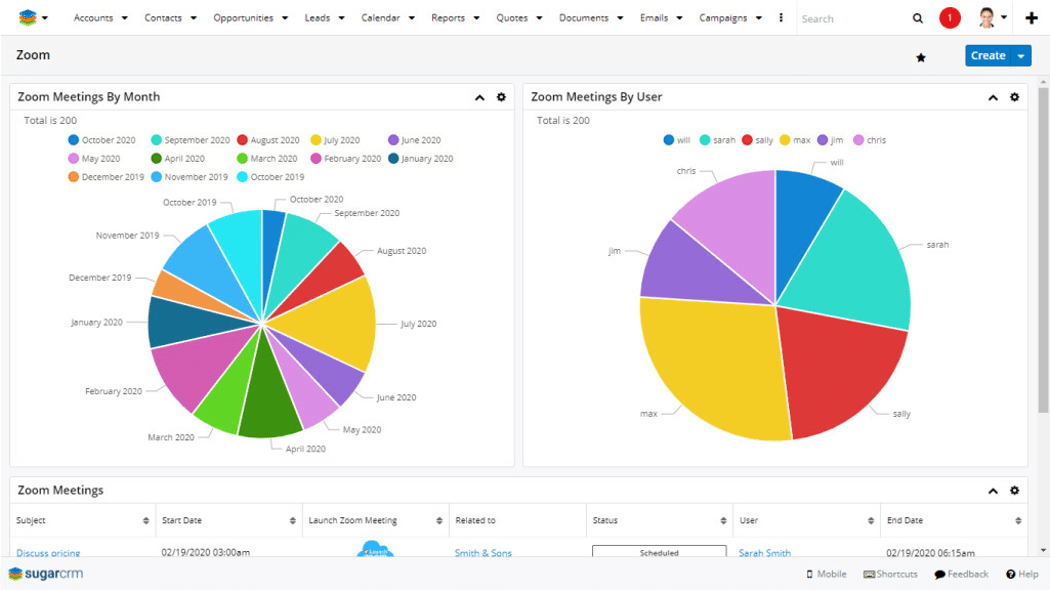1050x590 pixels.
Task: Sort by Subject column sort icon
Action: pos(146,520)
